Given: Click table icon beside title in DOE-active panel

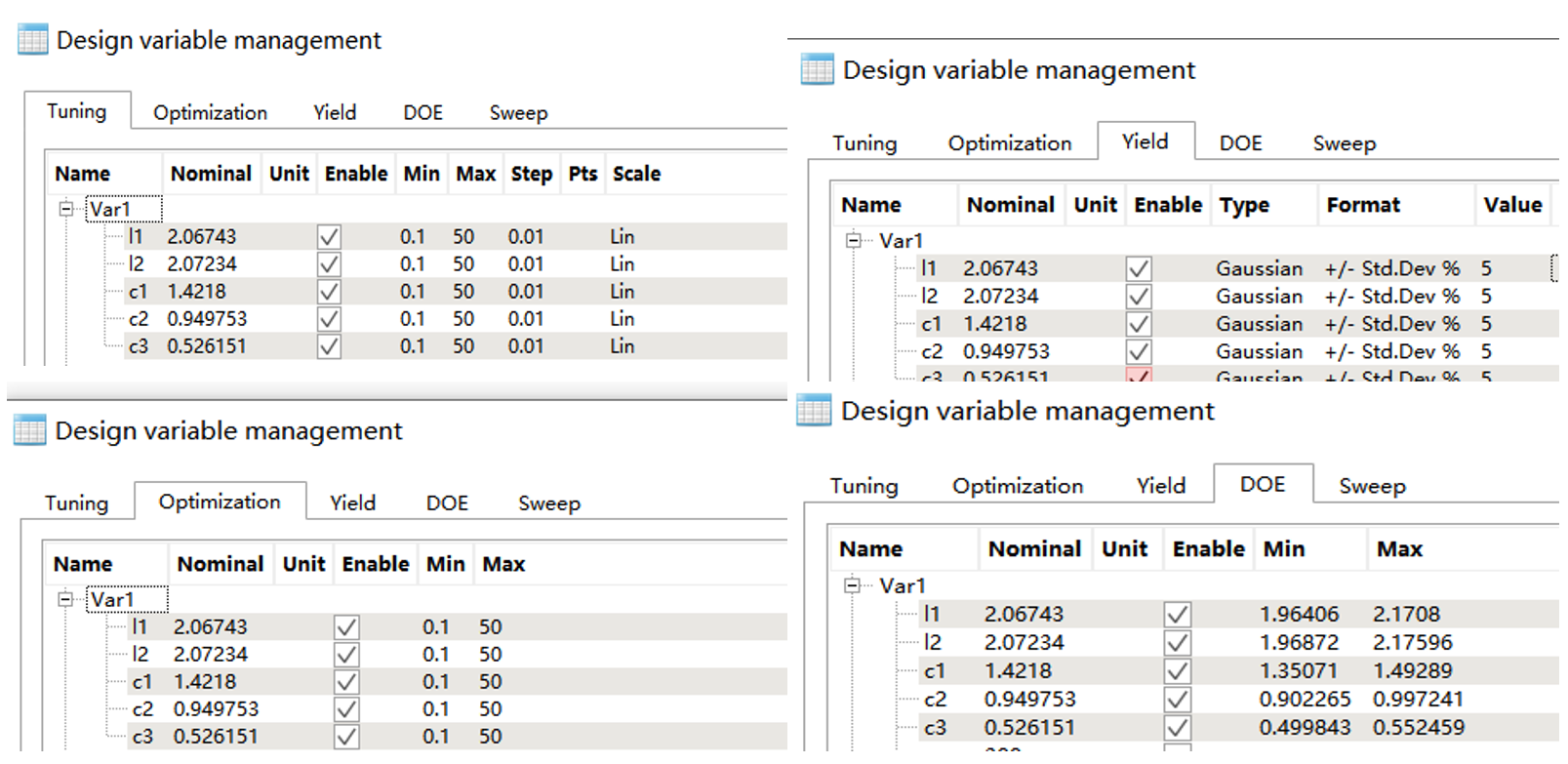Looking at the screenshot, I should (814, 411).
